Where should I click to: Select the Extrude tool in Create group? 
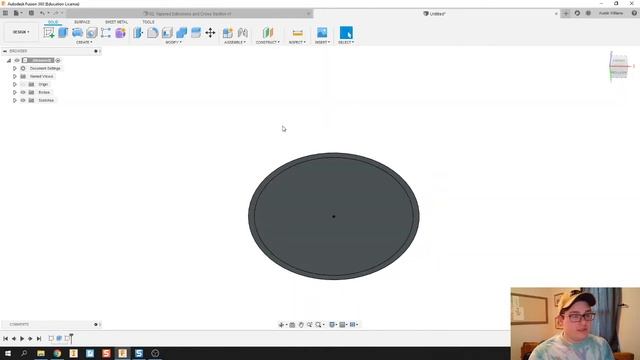[x=63, y=33]
